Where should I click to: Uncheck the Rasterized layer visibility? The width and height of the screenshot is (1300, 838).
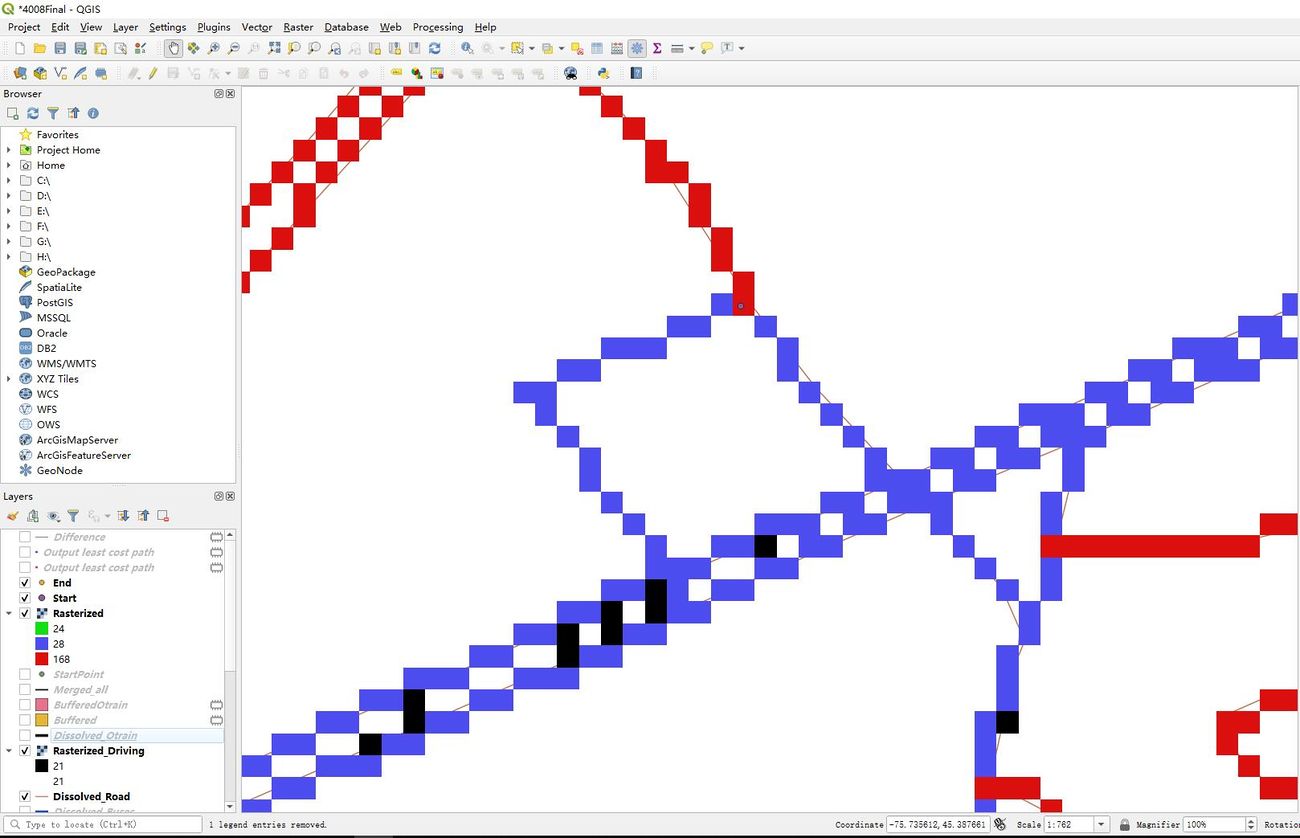[x=25, y=614]
